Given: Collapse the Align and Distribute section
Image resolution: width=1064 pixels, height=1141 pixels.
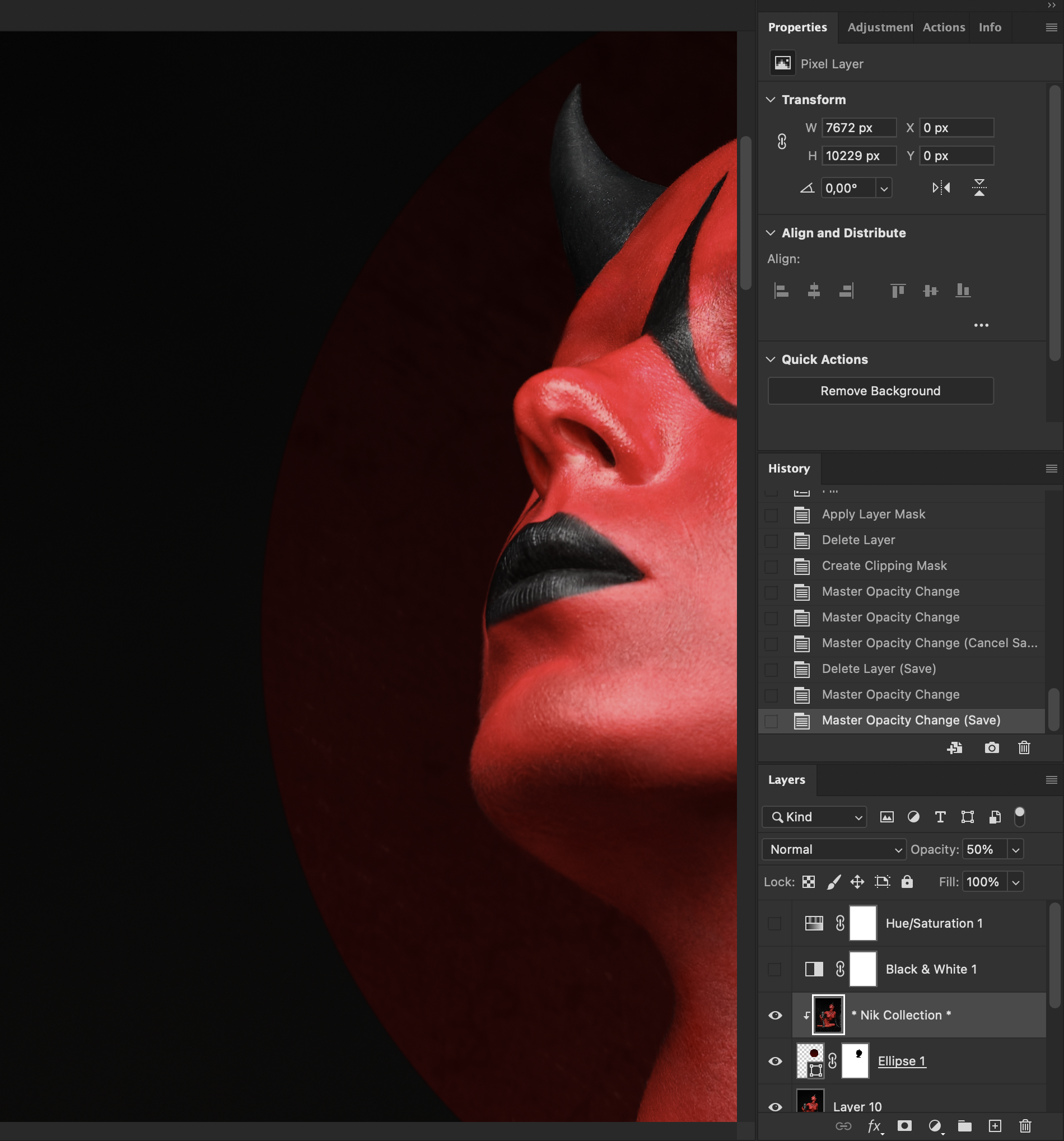Looking at the screenshot, I should 771,233.
